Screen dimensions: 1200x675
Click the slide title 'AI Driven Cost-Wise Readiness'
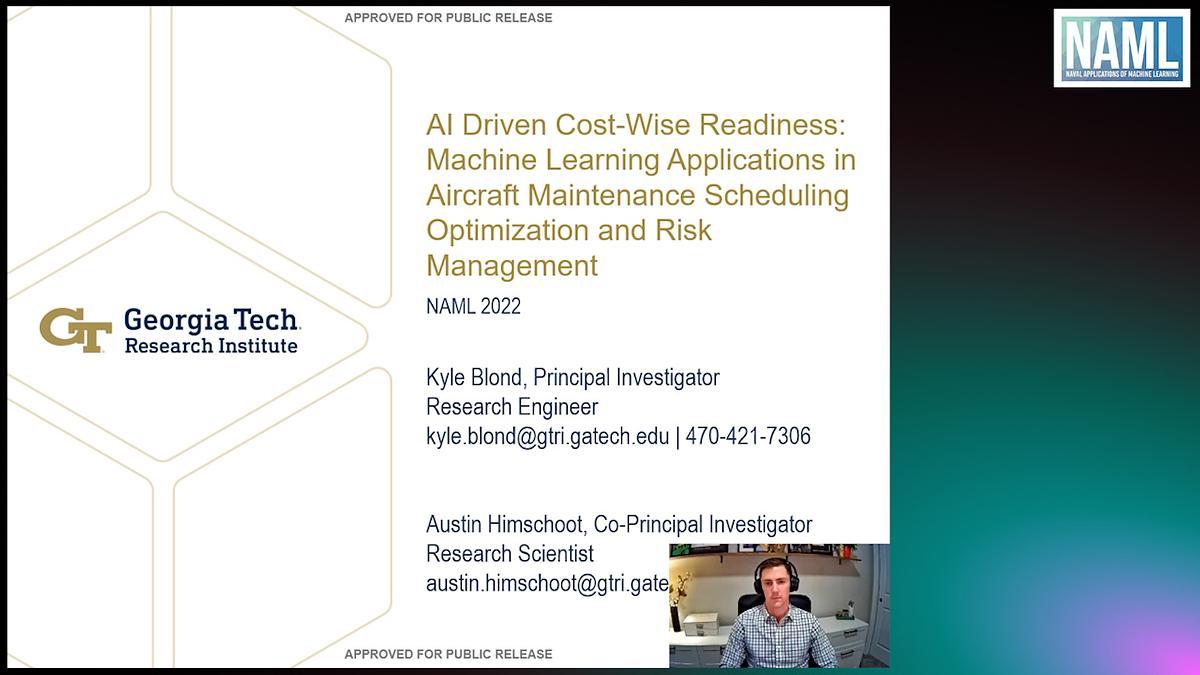pos(636,125)
